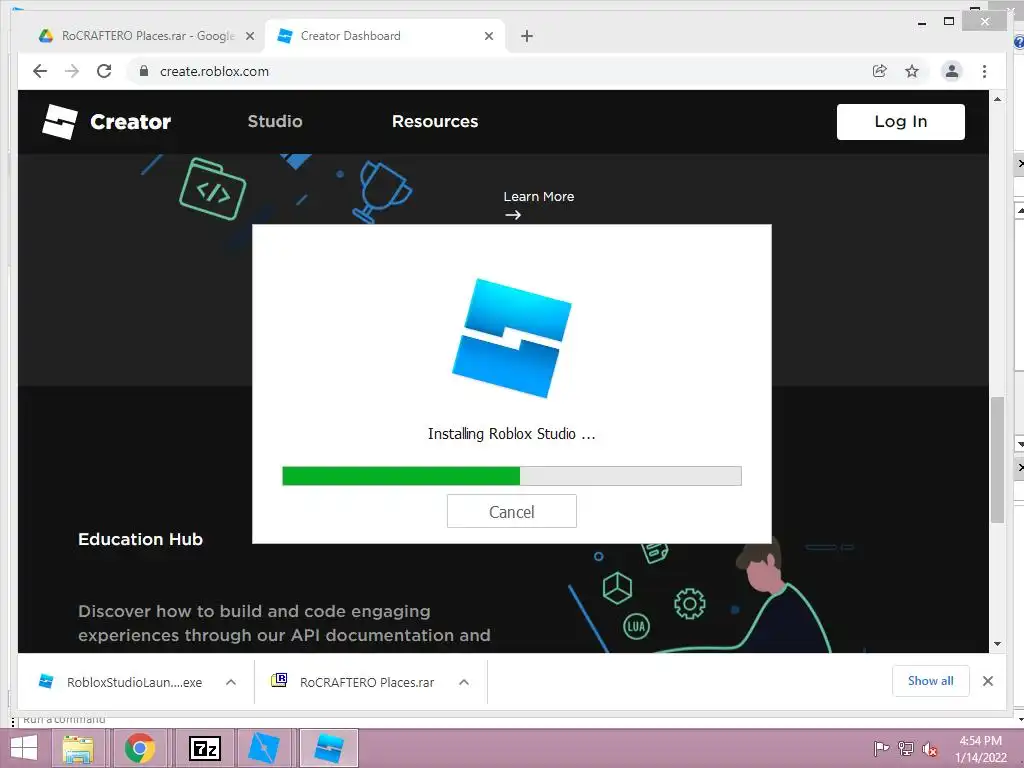Click the page scrollbar down arrow

coord(997,644)
